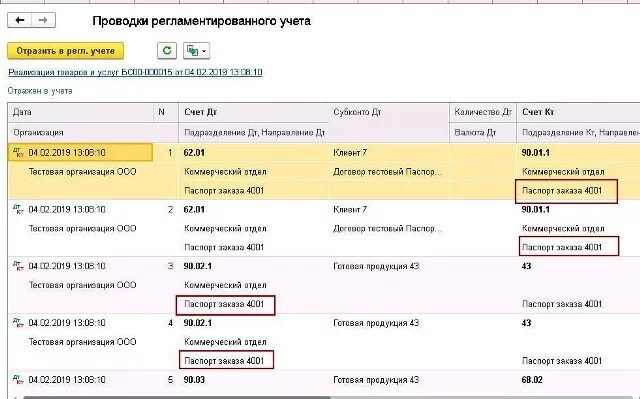
Task: Select debit account 90.02.1 in row 4
Action: [198, 323]
